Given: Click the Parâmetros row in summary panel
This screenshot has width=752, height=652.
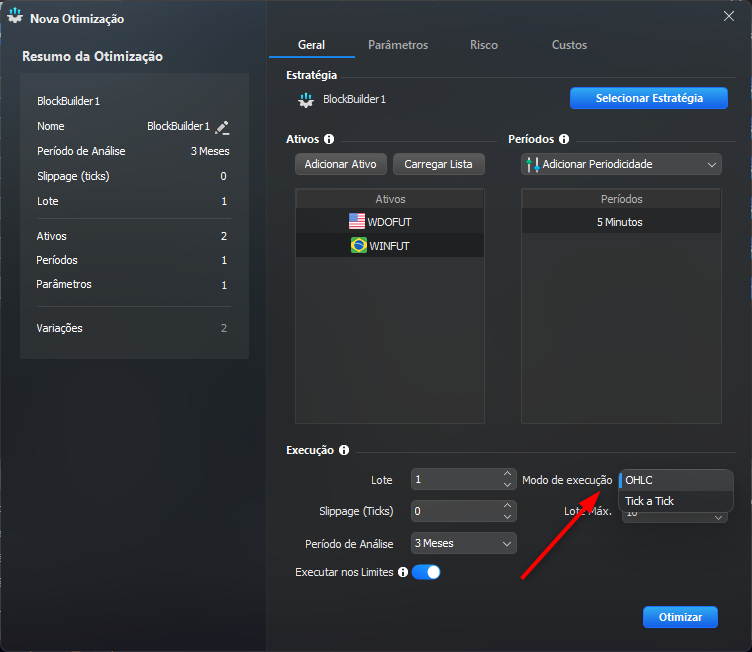Looking at the screenshot, I should coord(132,285).
